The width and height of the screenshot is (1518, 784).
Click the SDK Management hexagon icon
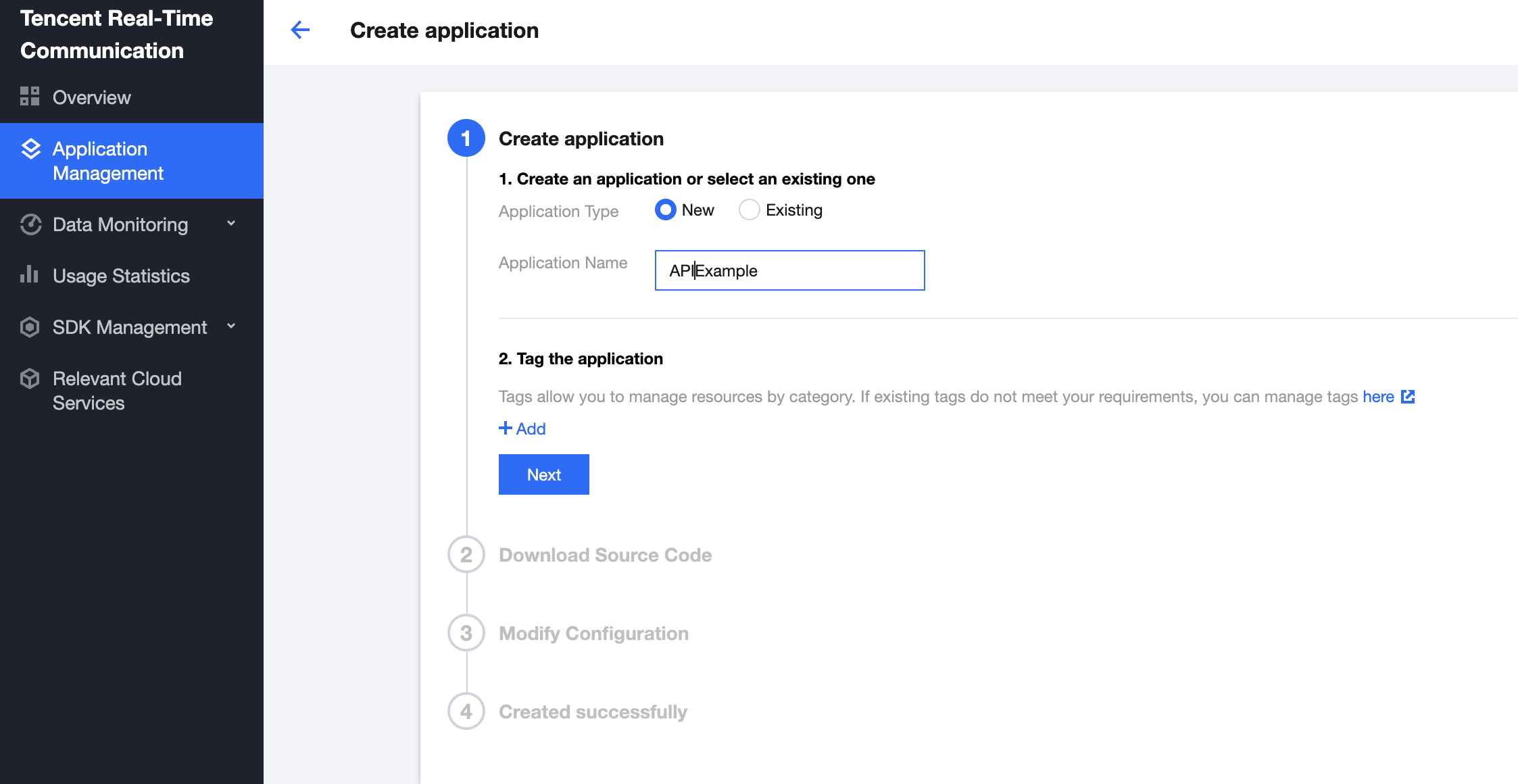[x=30, y=327]
